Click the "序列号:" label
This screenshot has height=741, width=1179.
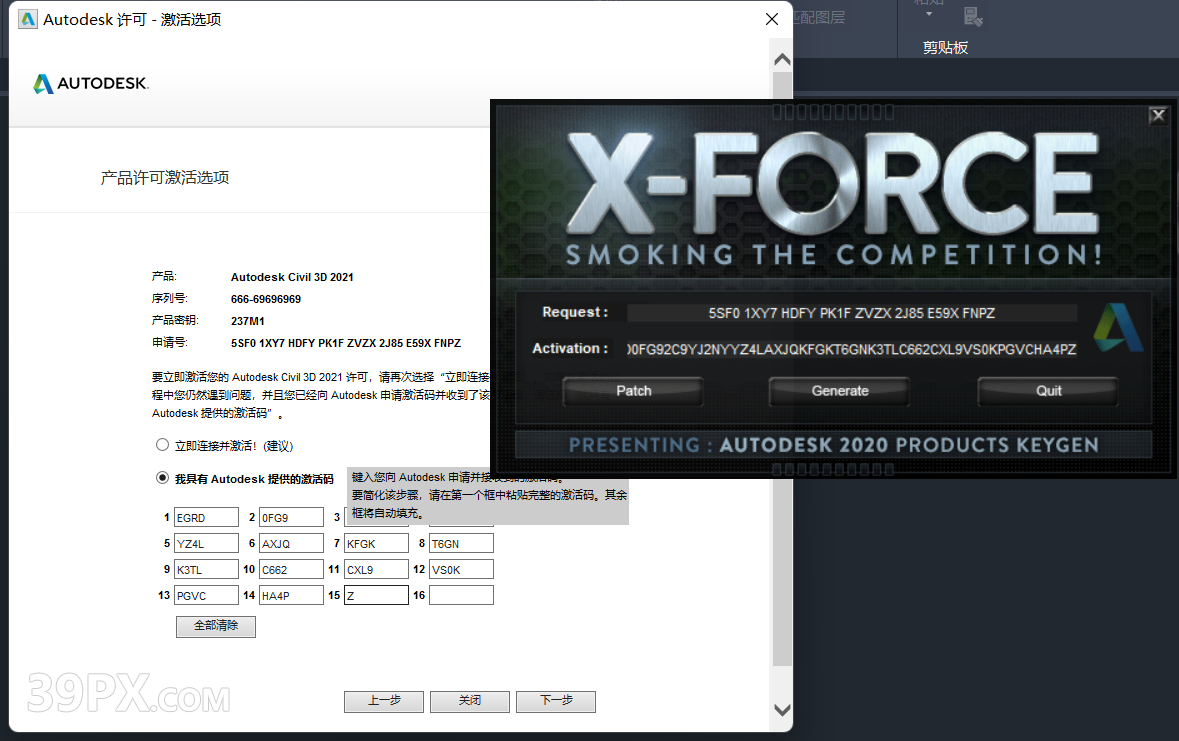pos(170,299)
